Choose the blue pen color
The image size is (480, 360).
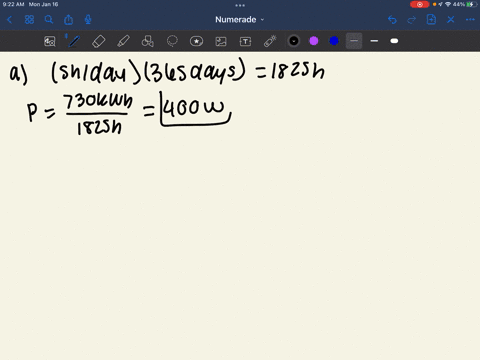(x=334, y=41)
